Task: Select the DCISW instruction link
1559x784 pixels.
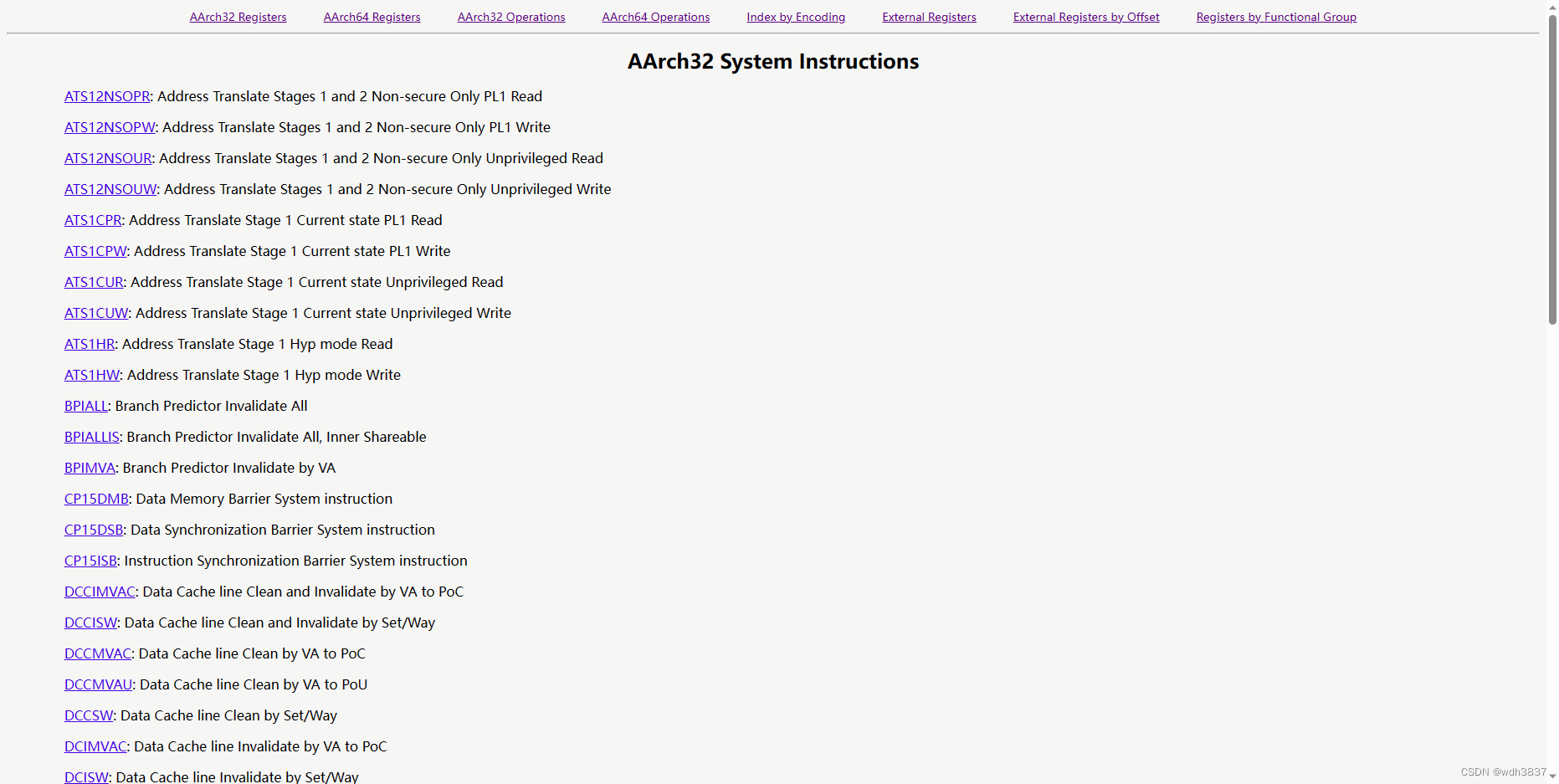Action: (86, 776)
